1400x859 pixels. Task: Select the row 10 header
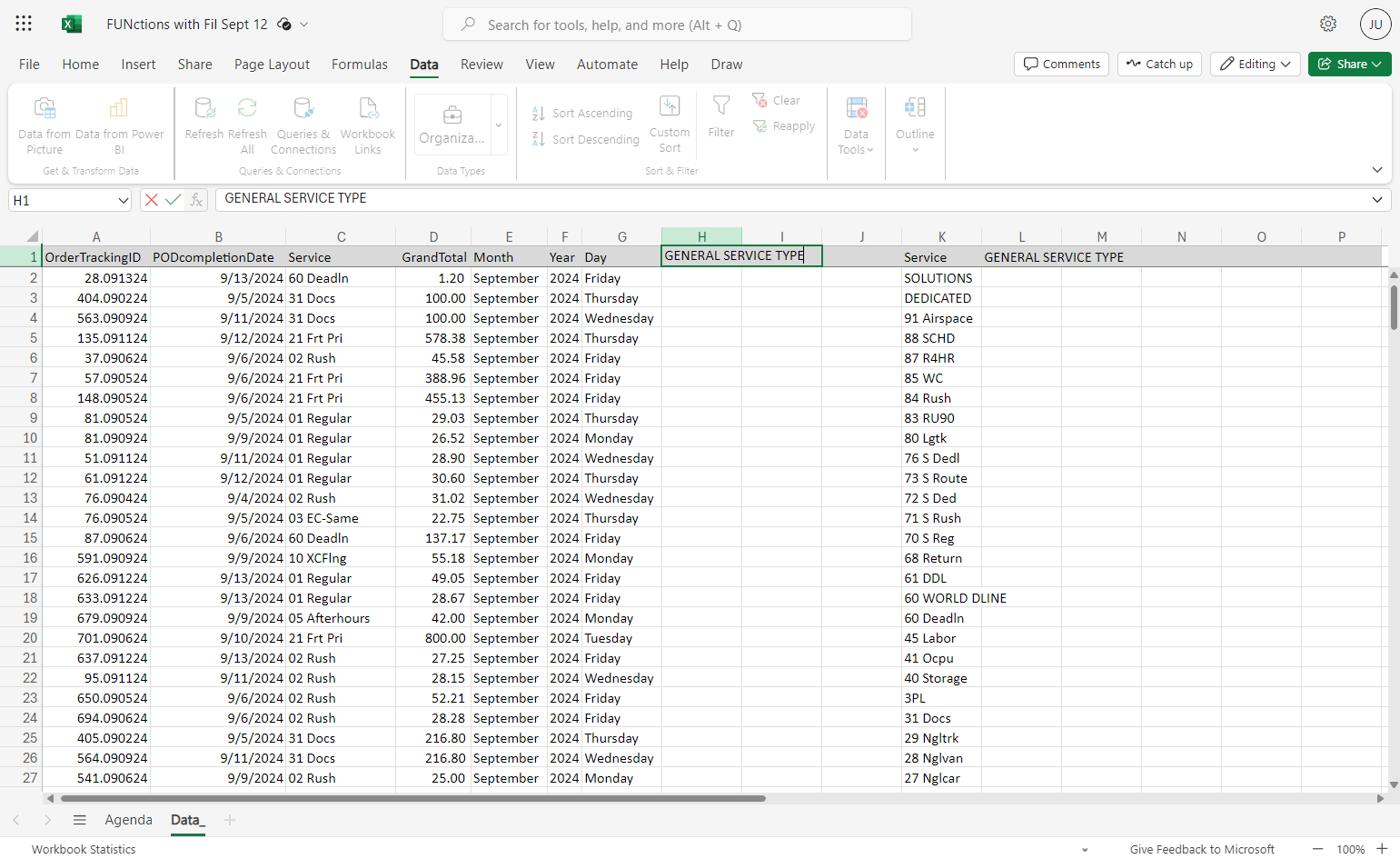[x=30, y=438]
